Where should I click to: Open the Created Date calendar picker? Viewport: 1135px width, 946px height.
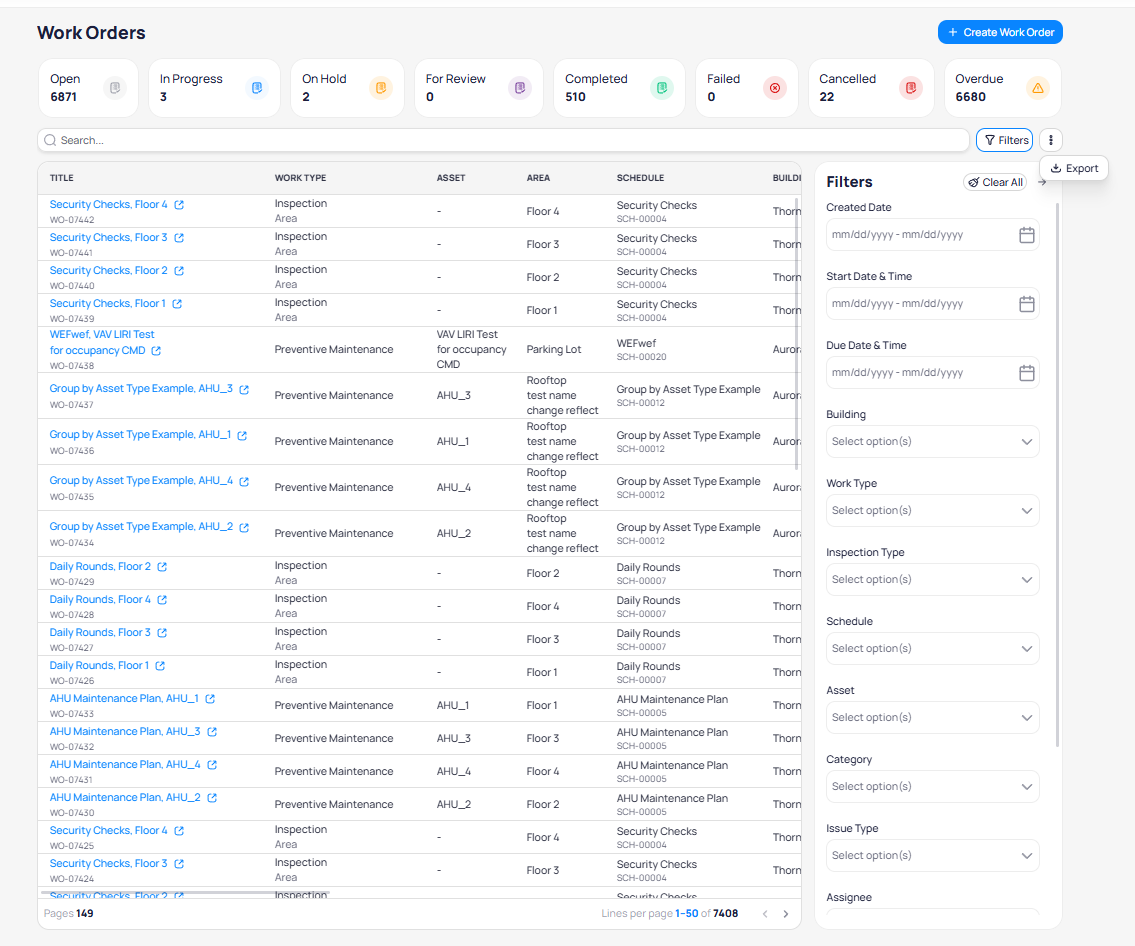tap(1026, 235)
